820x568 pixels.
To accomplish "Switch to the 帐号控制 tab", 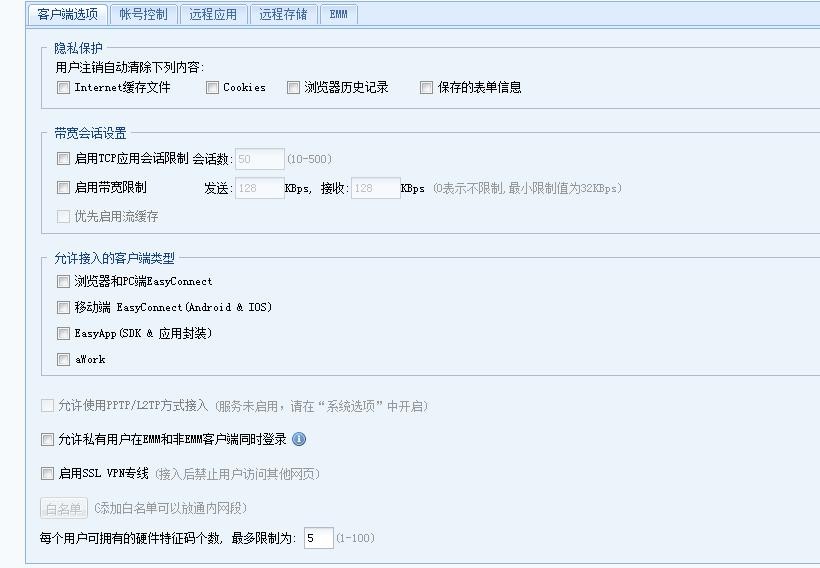I will [x=144, y=14].
